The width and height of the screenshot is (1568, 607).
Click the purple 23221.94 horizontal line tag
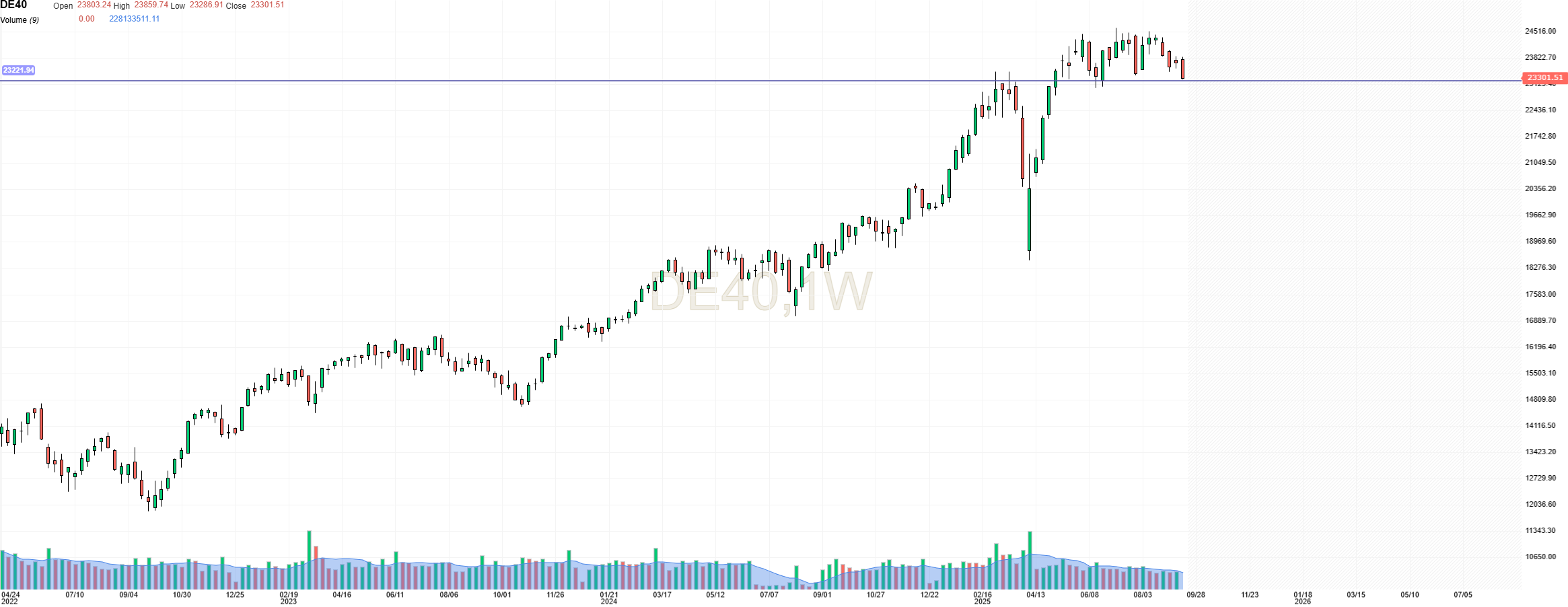point(18,70)
